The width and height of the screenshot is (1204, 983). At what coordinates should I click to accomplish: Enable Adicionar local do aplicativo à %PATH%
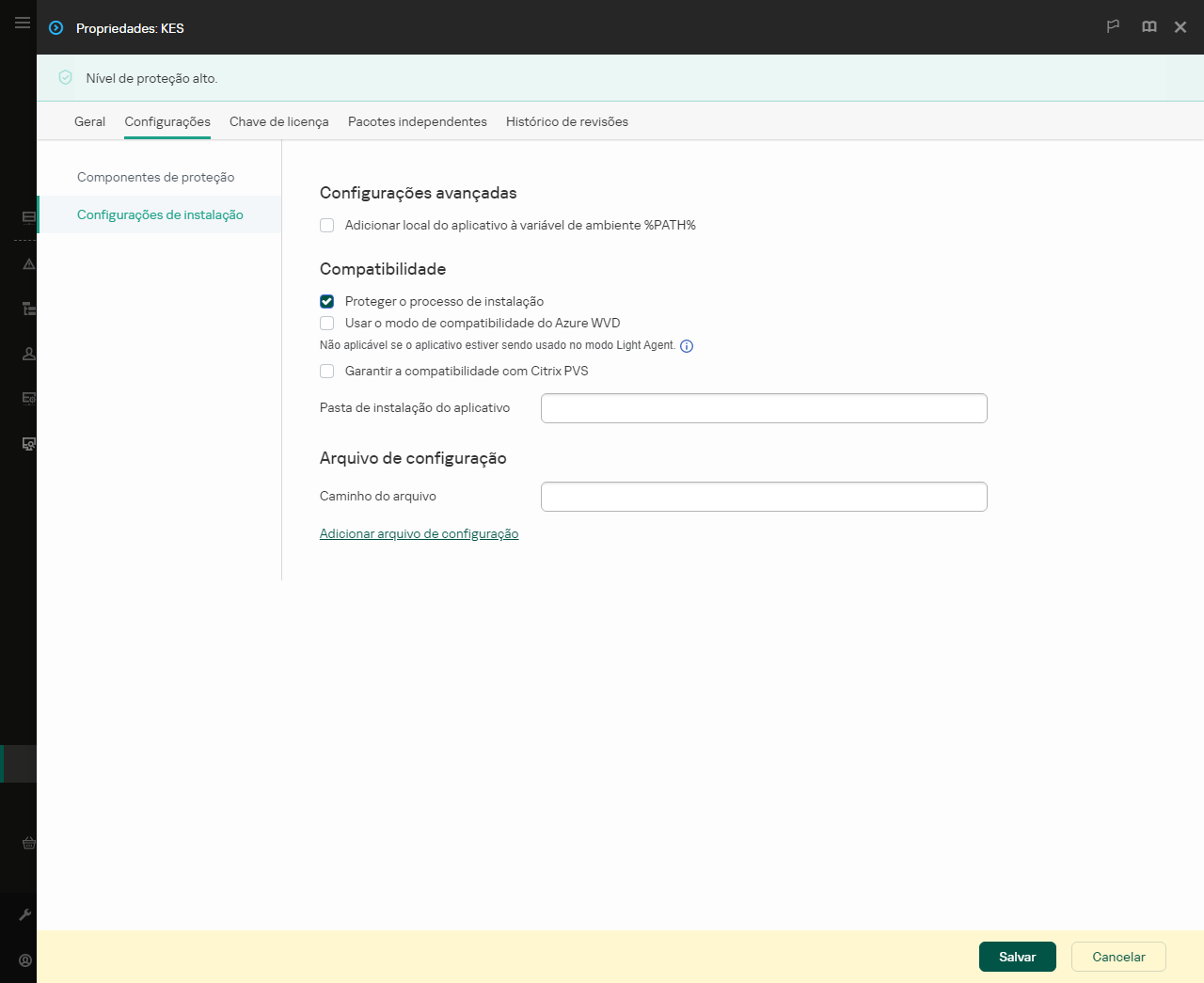pos(326,225)
